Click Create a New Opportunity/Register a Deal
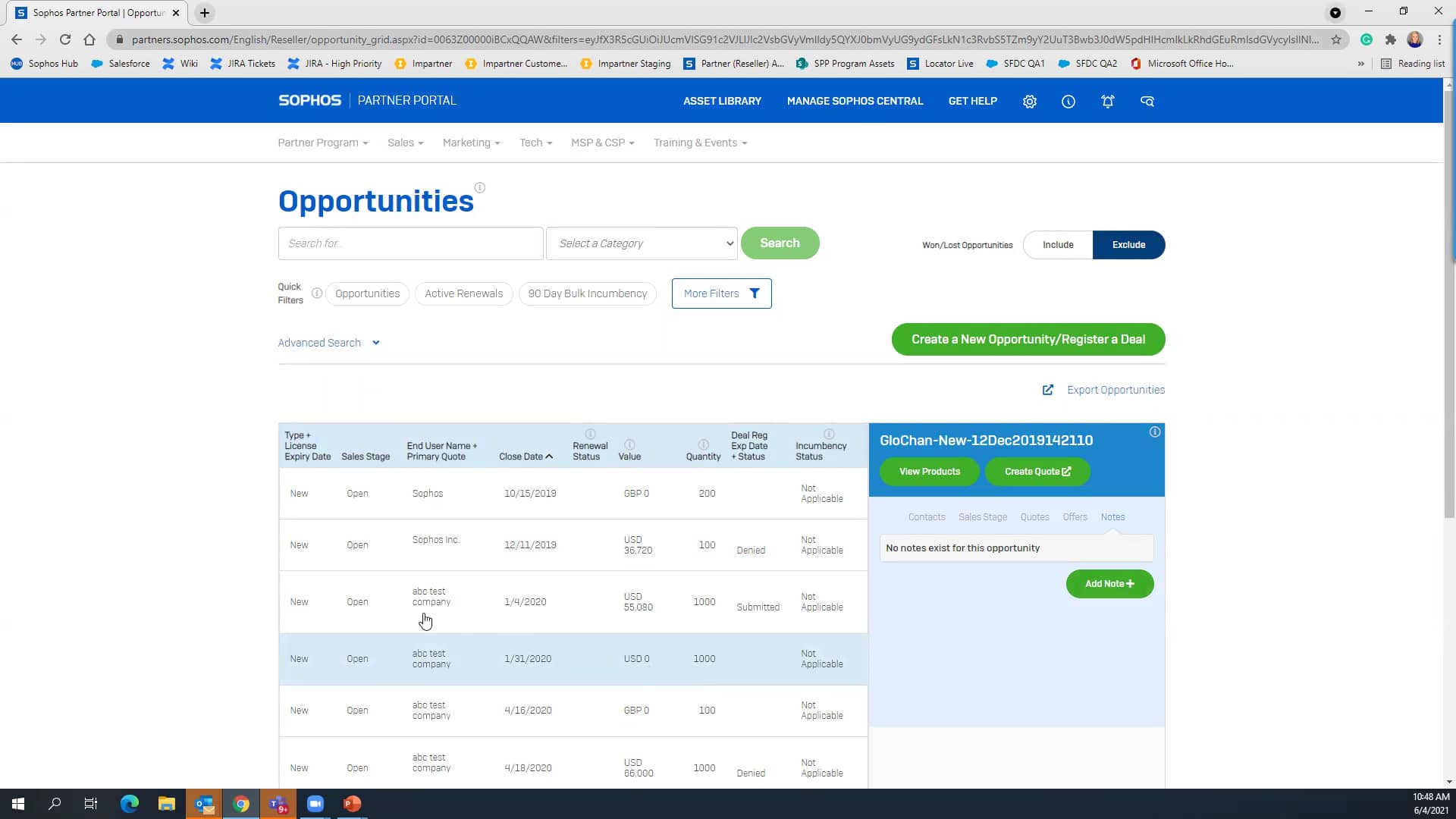The image size is (1456, 819). click(1028, 339)
